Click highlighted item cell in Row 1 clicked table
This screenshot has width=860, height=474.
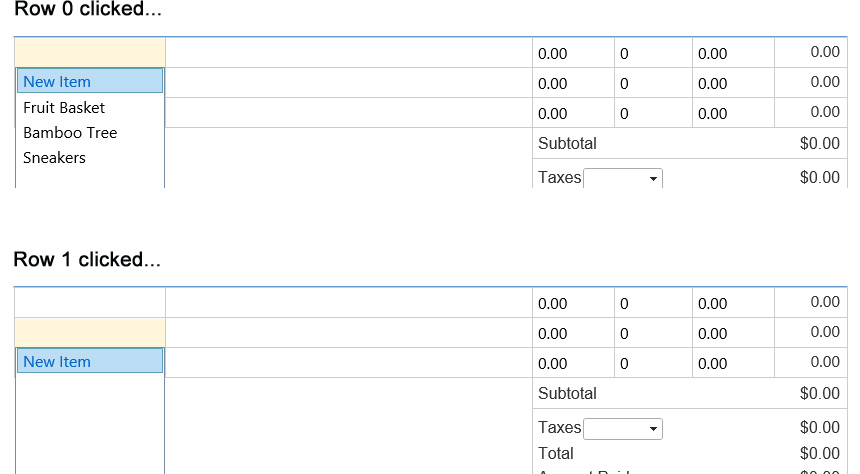point(90,332)
